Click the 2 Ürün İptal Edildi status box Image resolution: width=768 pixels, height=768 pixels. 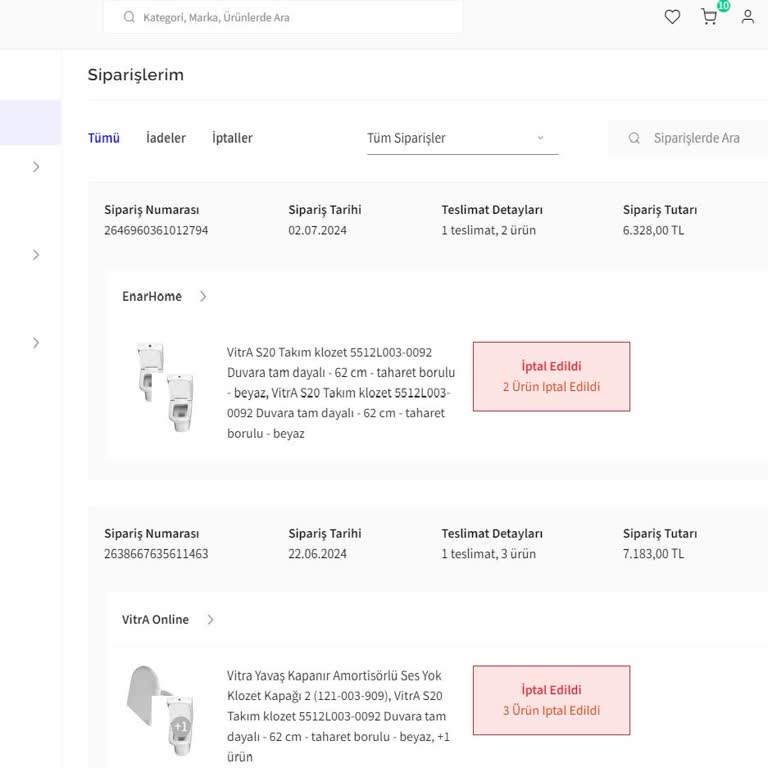pos(552,377)
